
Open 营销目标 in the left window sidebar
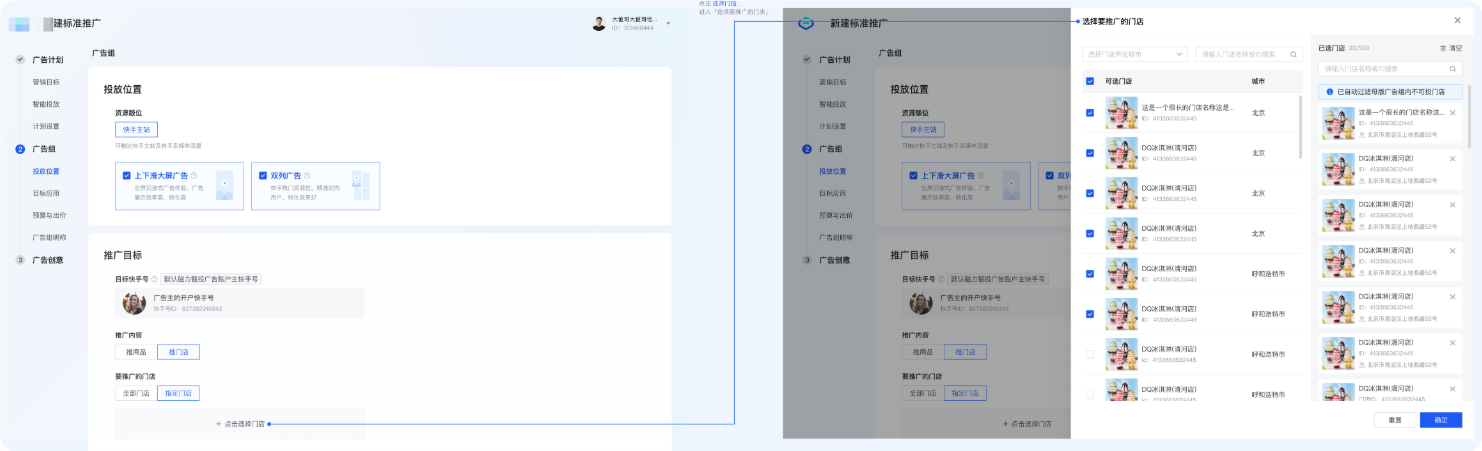[46, 82]
